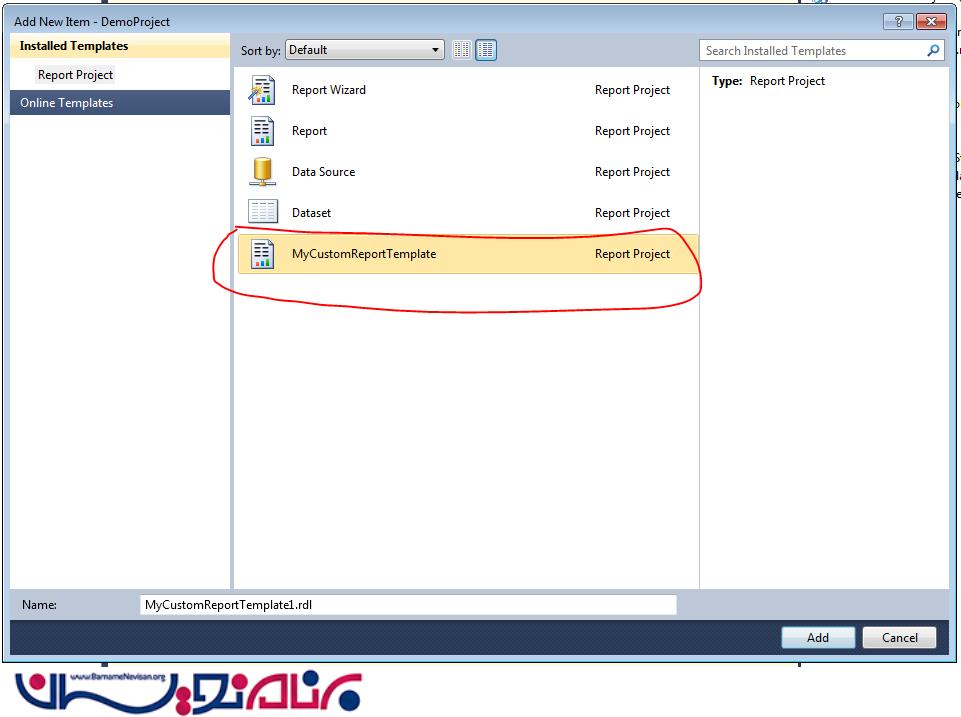Viewport: 961px width, 717px height.
Task: Open the Online Templates section
Action: tap(120, 102)
